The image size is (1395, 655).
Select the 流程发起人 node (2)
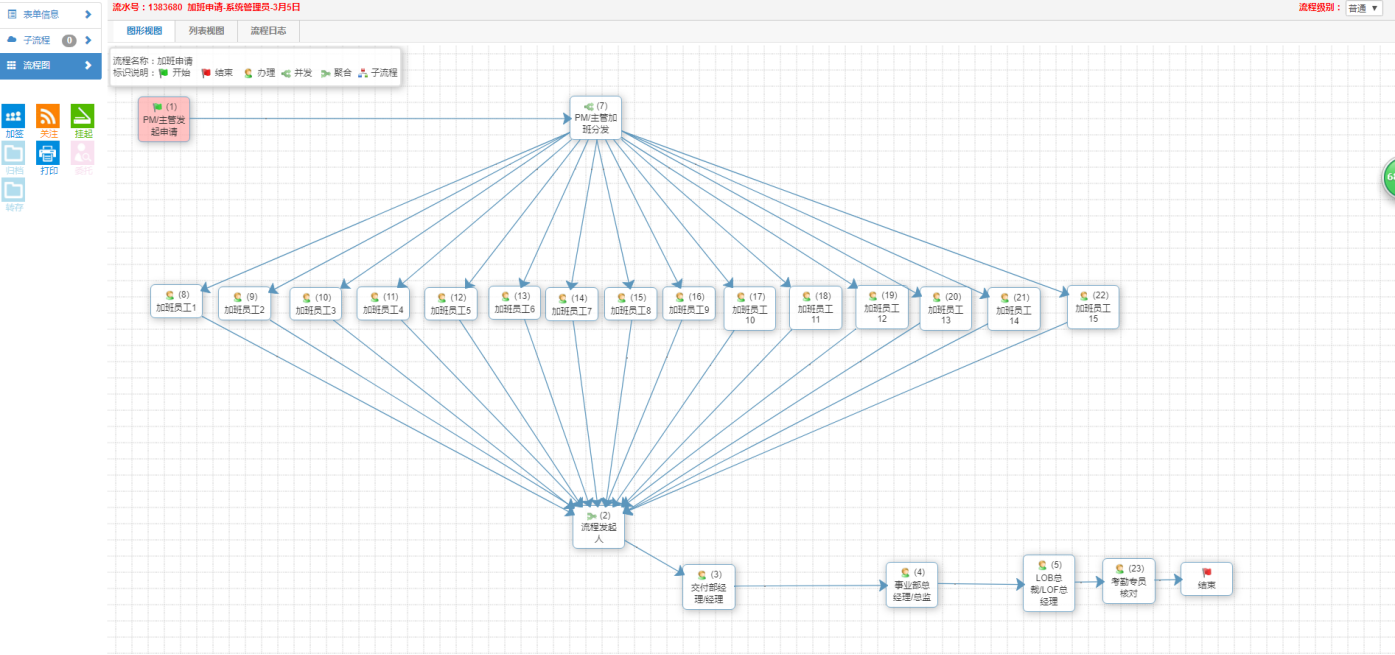coord(598,524)
